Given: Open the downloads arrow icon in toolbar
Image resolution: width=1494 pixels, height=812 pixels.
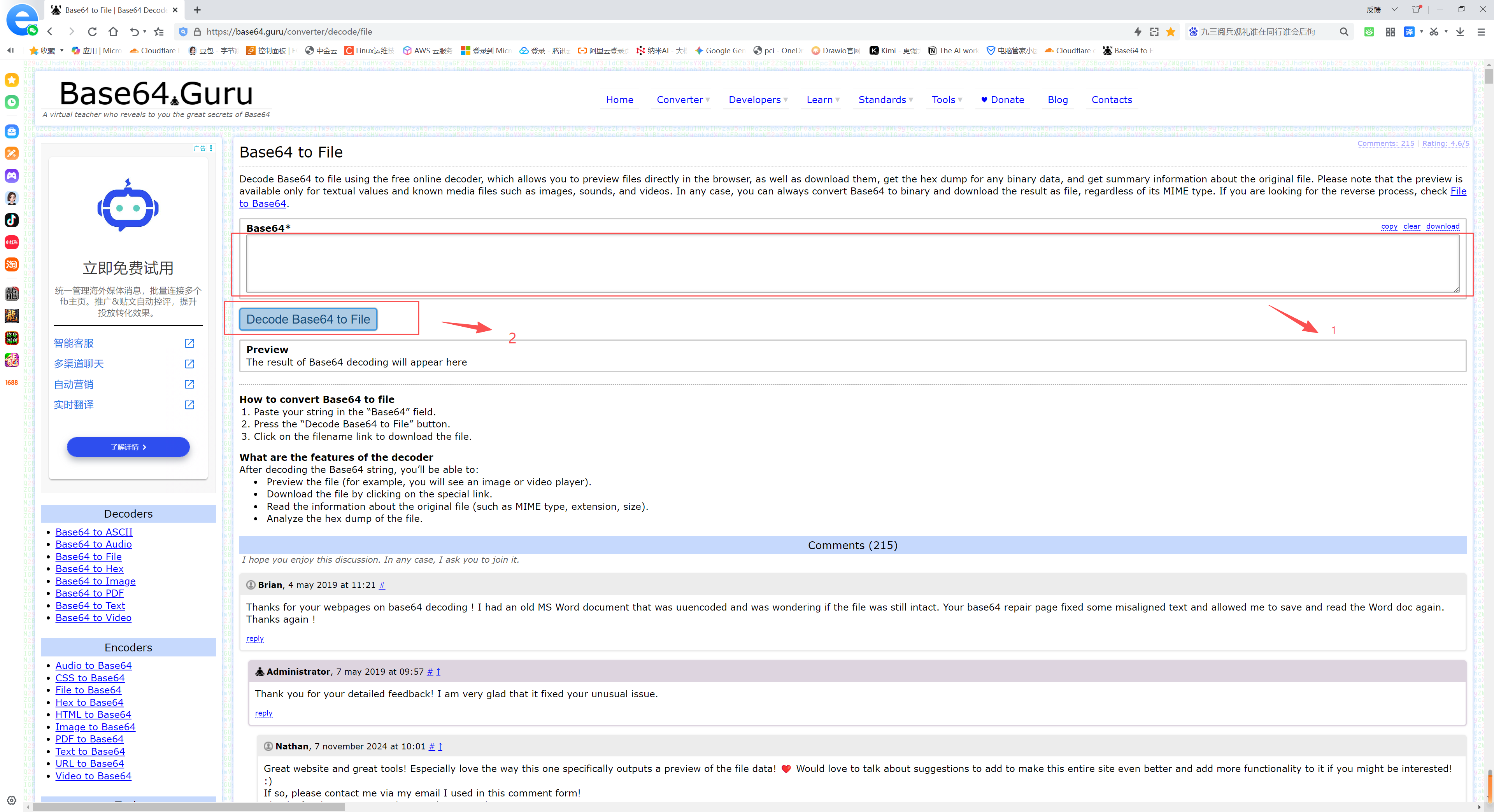Looking at the screenshot, I should [x=1460, y=32].
